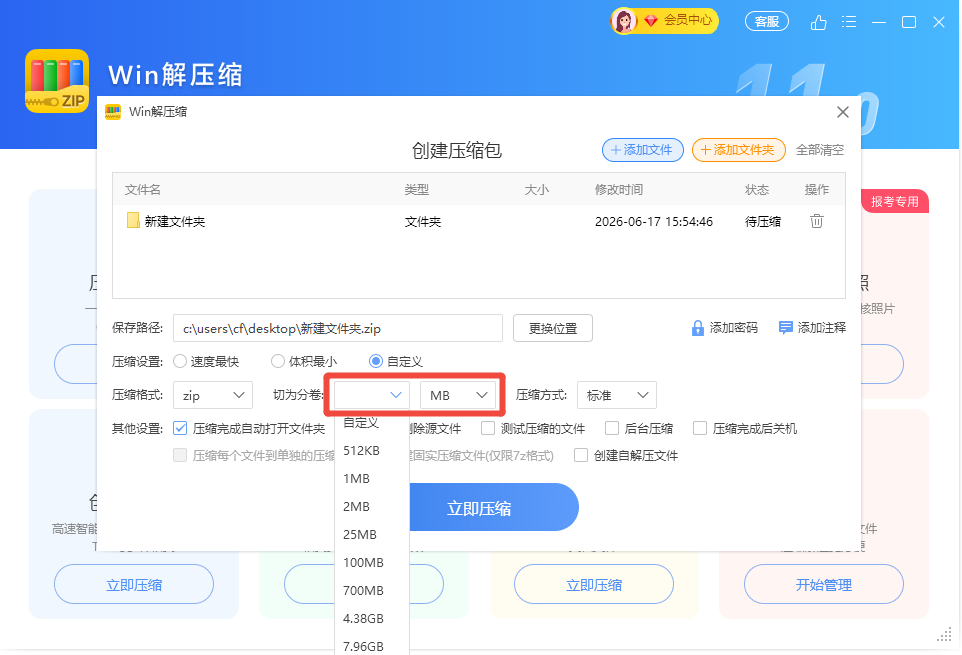The width and height of the screenshot is (962, 655).
Task: Click the 大小 column header
Action: (x=536, y=190)
